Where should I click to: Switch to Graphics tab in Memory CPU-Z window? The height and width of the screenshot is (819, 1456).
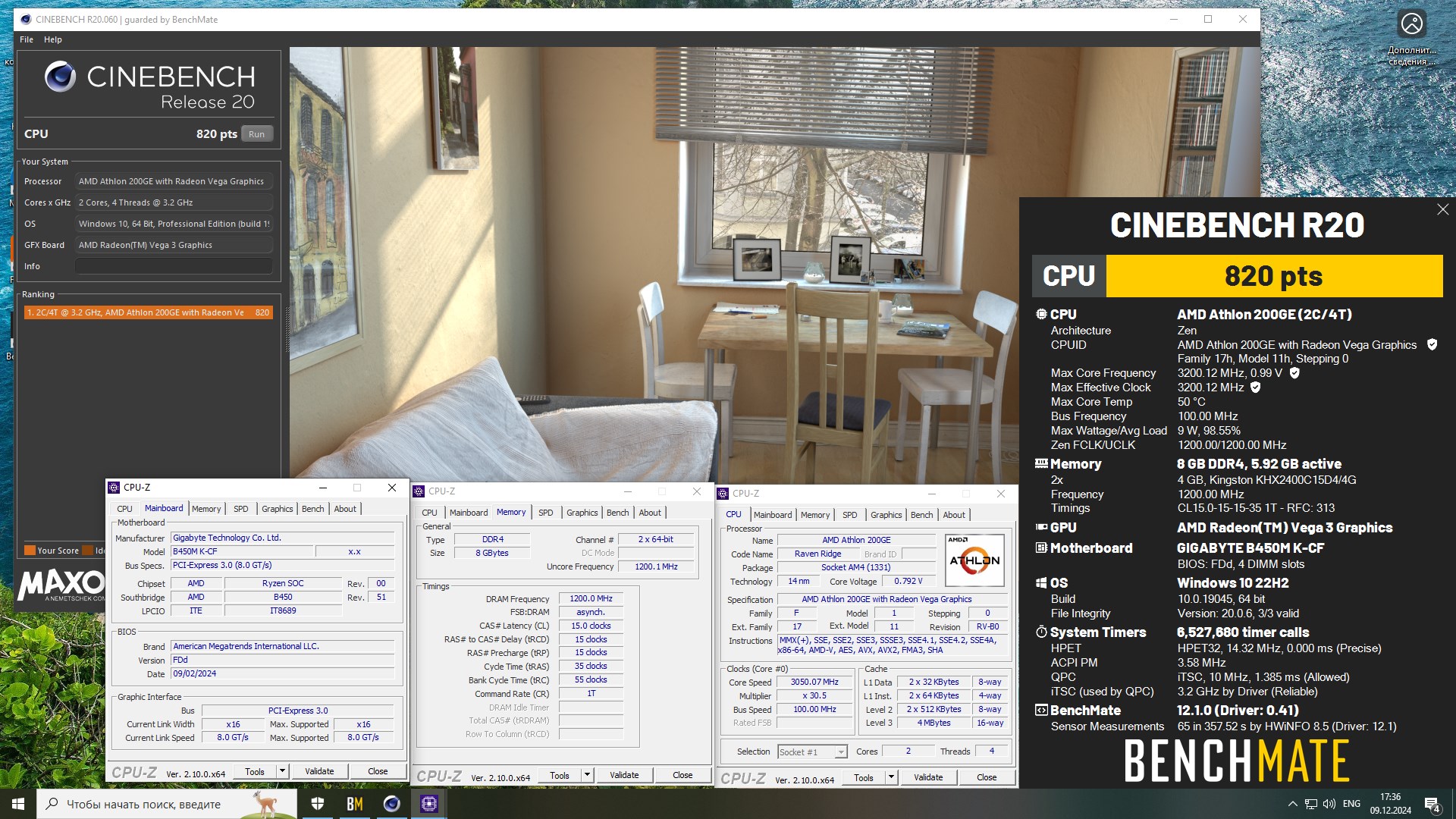pos(582,513)
